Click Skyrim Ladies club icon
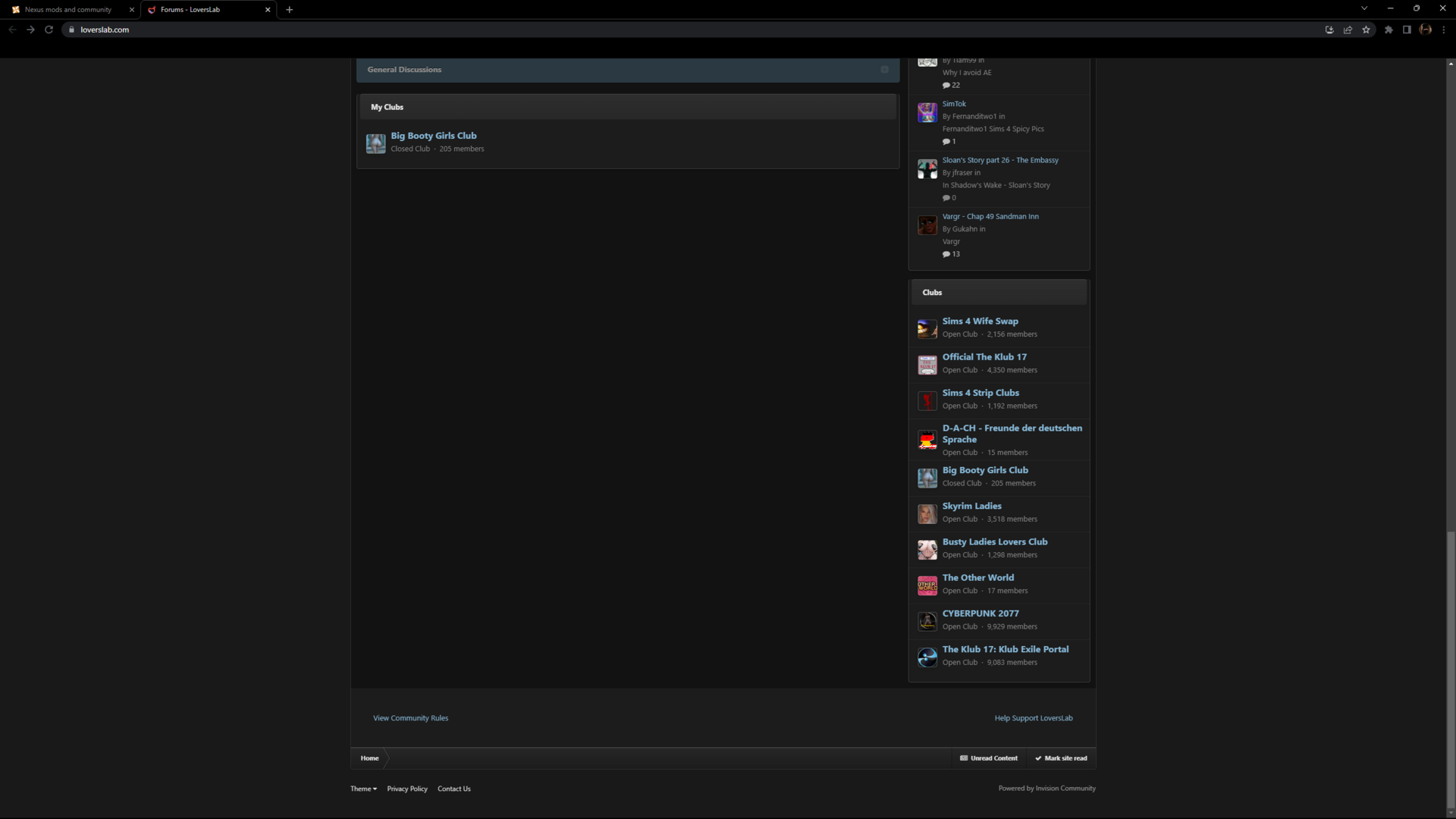The height and width of the screenshot is (819, 1456). click(927, 514)
